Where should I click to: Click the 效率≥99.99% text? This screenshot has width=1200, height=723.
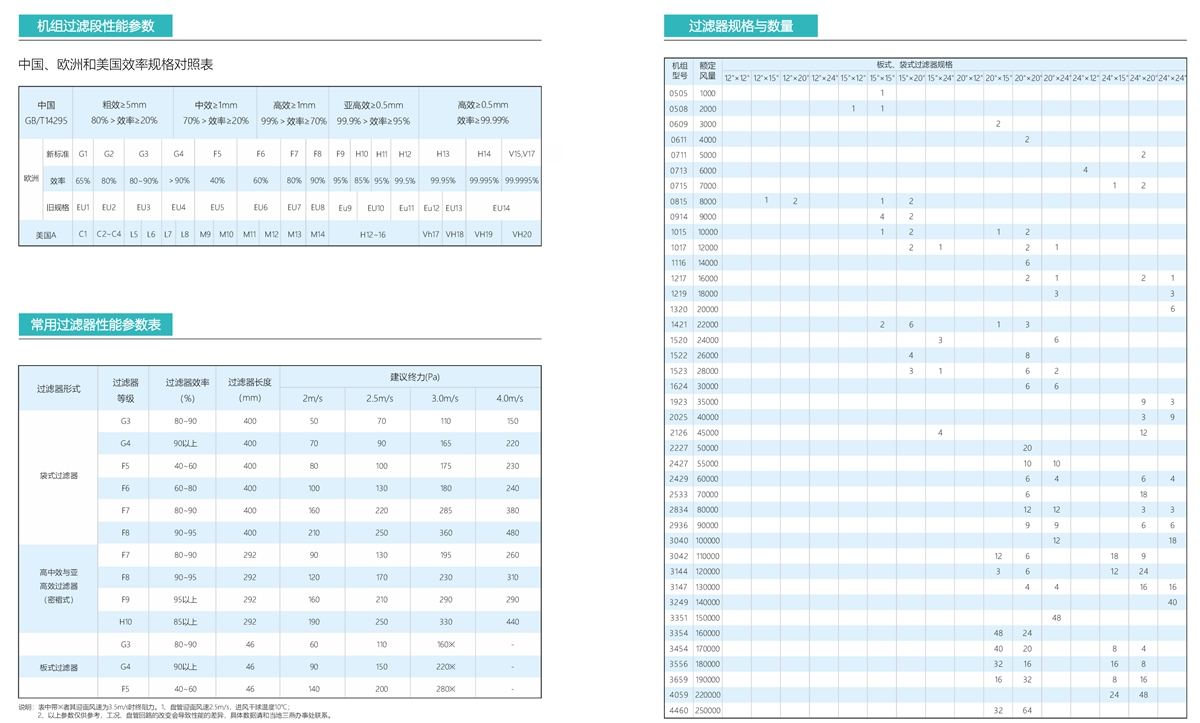[483, 120]
